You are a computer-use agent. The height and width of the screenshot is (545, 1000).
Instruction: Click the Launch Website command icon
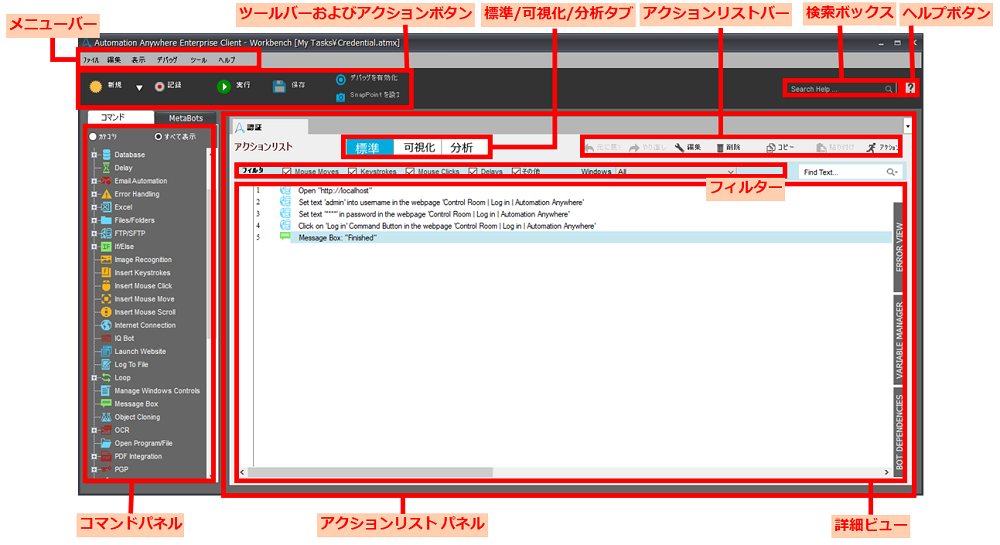pyautogui.click(x=107, y=351)
